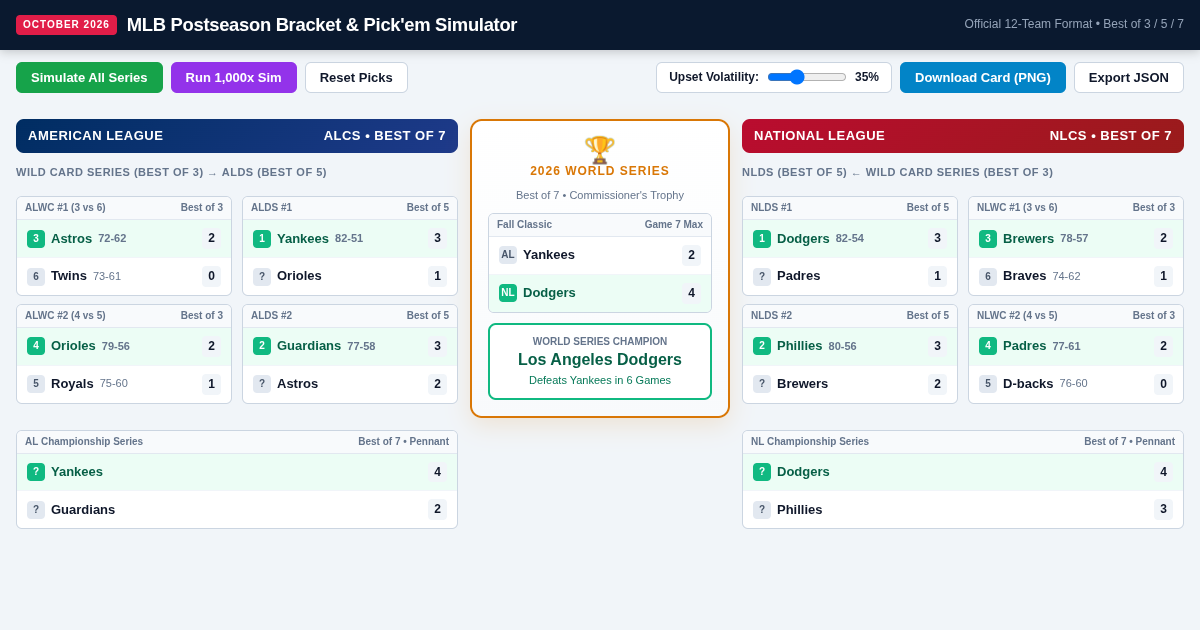
Task: Click the AL badge next to Yankees in Fall Classic
Action: tap(508, 255)
